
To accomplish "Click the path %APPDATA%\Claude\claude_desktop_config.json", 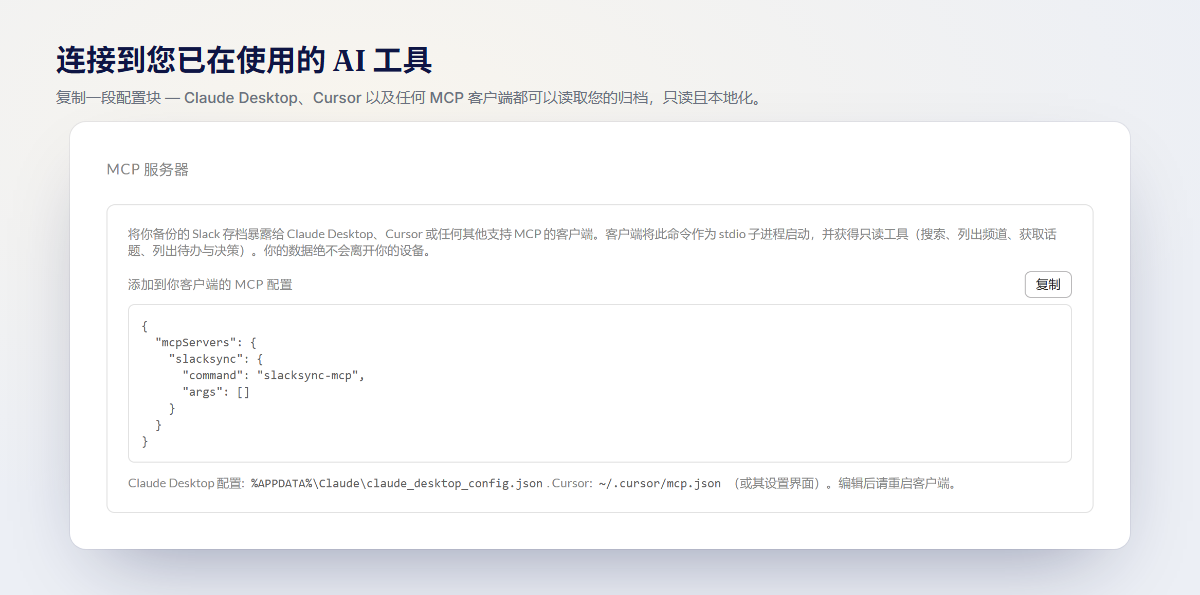I will (397, 483).
